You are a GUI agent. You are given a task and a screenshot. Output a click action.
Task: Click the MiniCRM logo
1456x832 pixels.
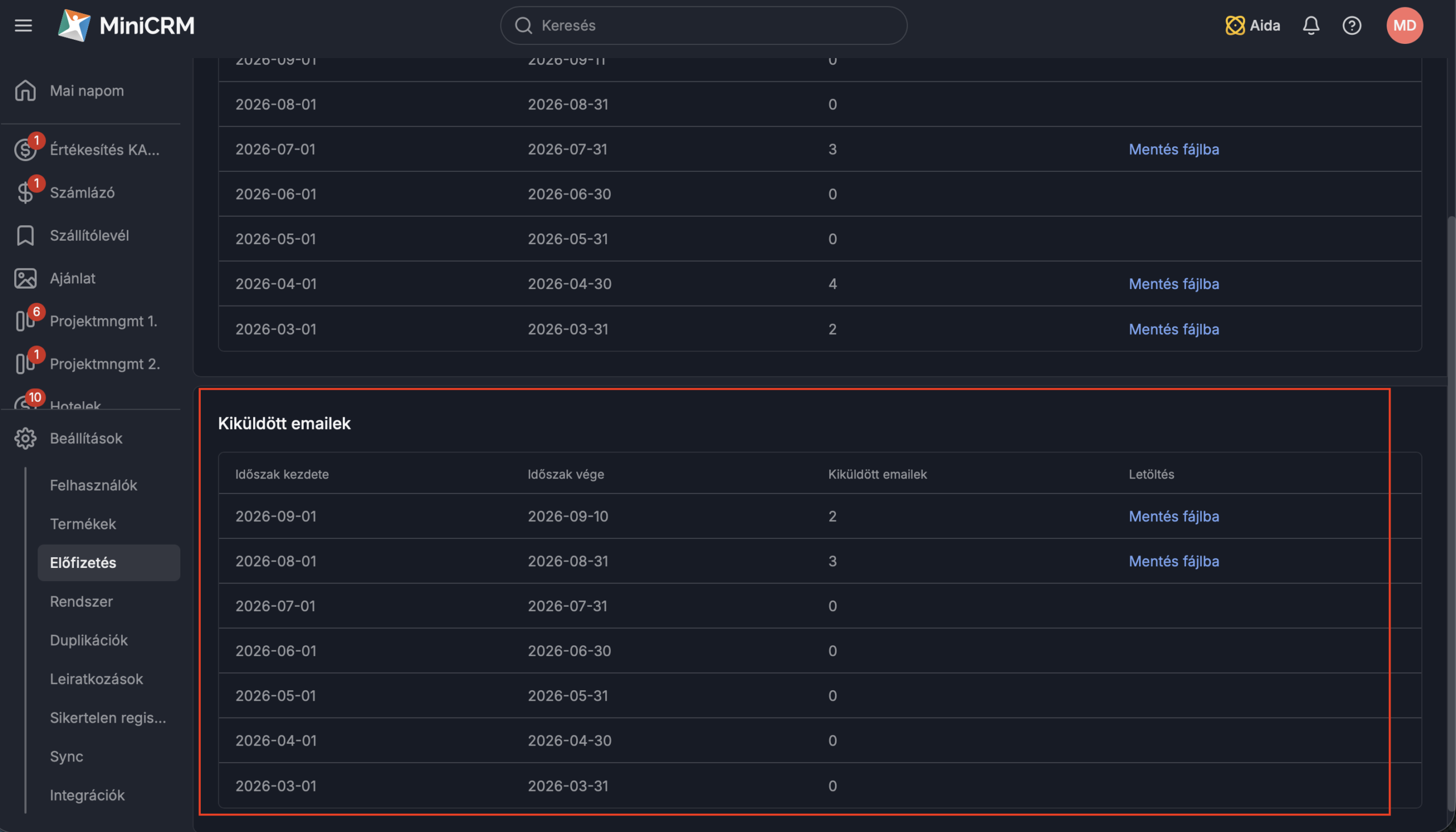coord(126,26)
